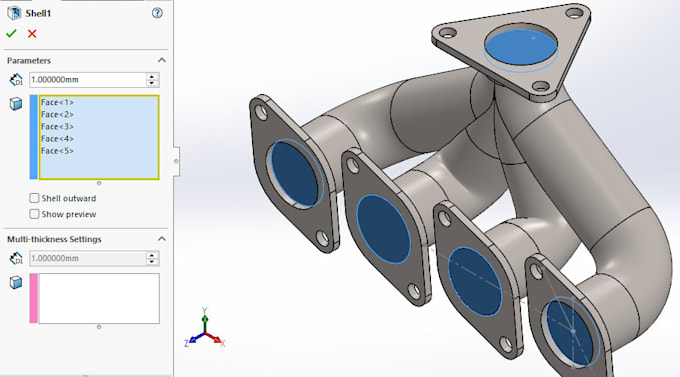Collapse the Multi-thickness Settings section
This screenshot has width=680, height=377.
click(x=162, y=239)
